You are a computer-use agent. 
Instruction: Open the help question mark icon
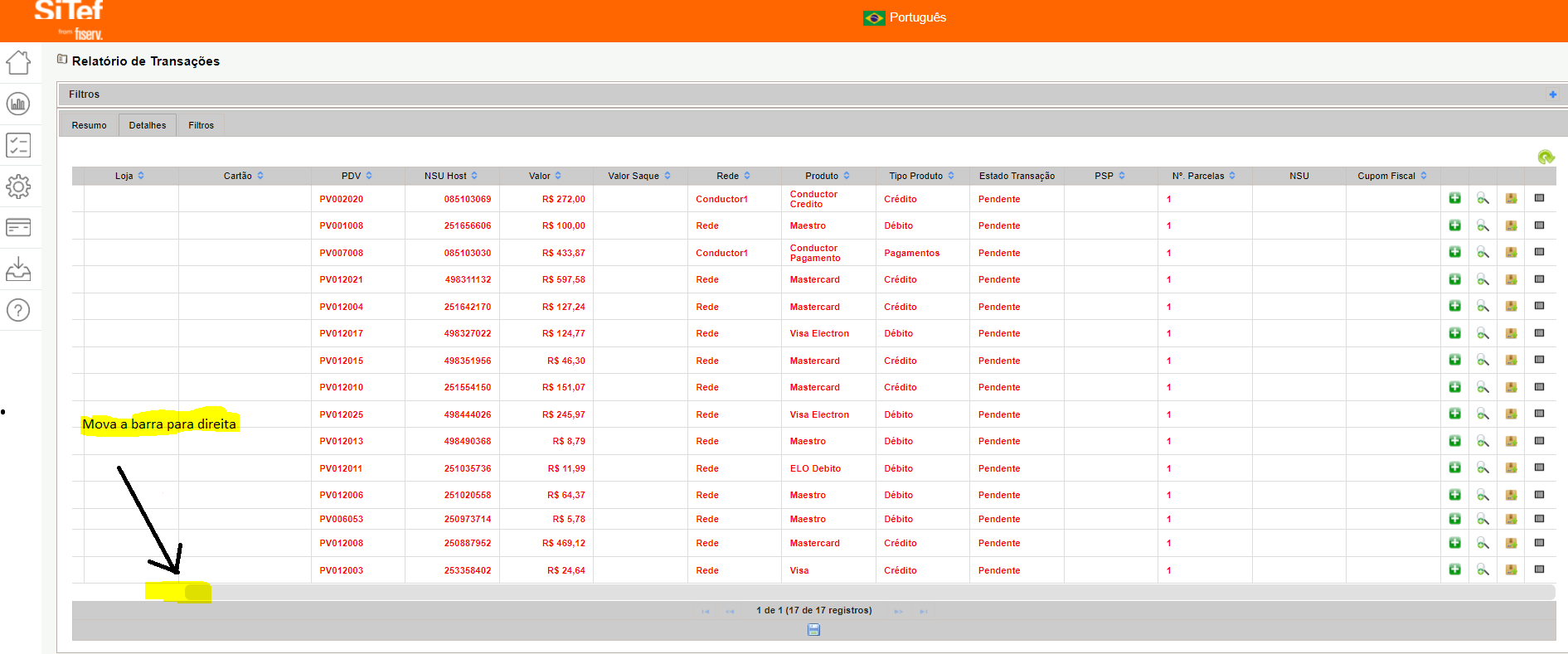(18, 310)
